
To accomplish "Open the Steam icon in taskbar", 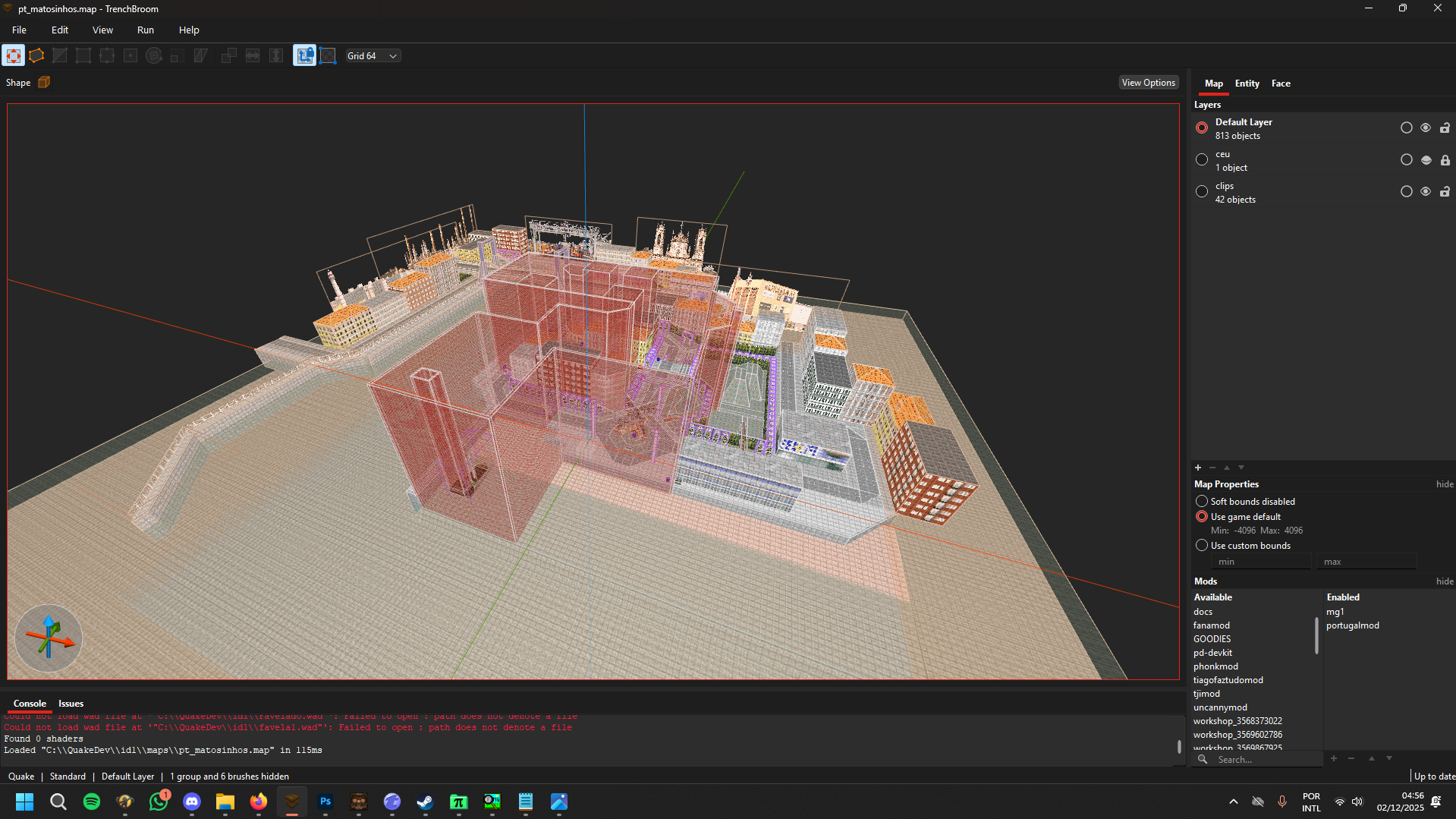I will 425,802.
